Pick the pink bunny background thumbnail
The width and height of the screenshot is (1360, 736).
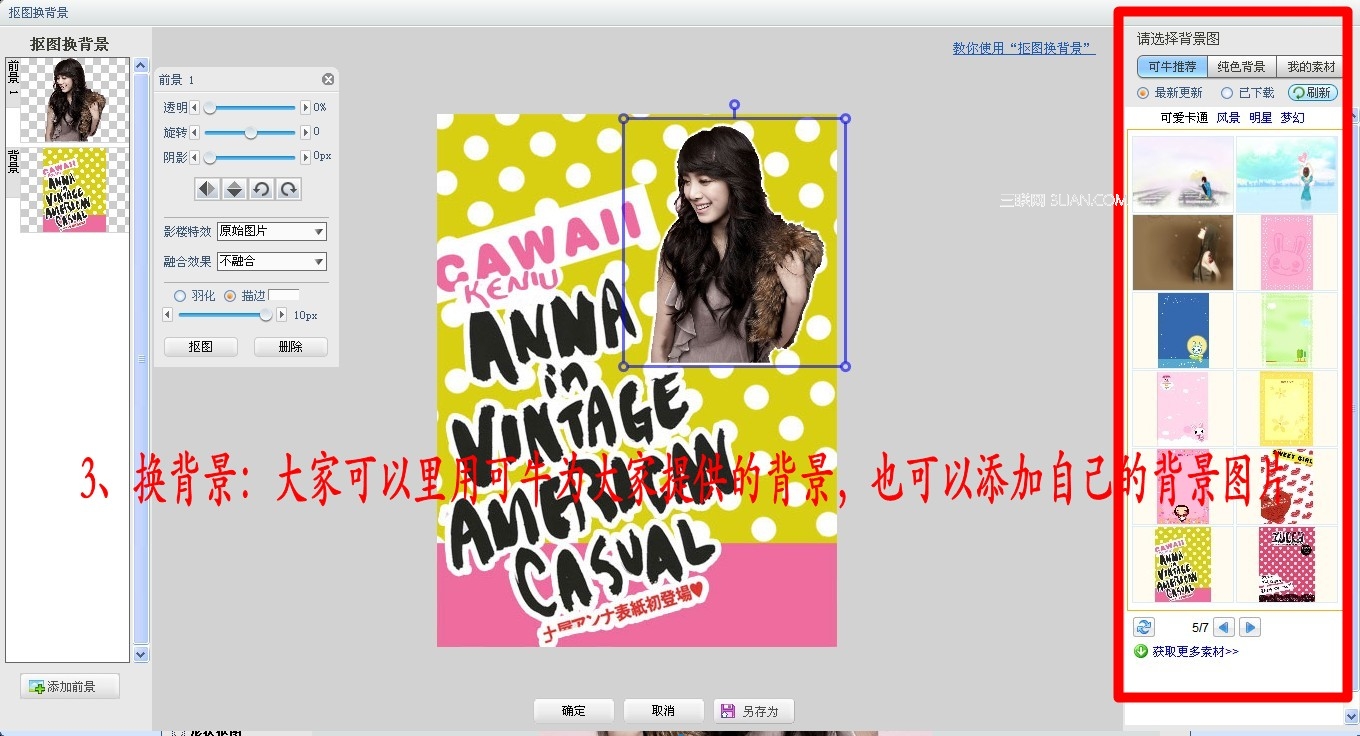coord(1287,252)
